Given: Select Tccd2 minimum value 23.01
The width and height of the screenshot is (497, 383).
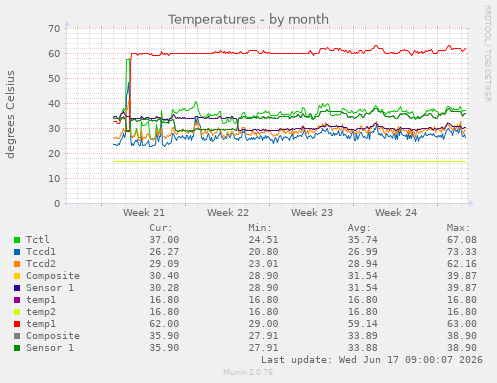Looking at the screenshot, I should tap(263, 264).
